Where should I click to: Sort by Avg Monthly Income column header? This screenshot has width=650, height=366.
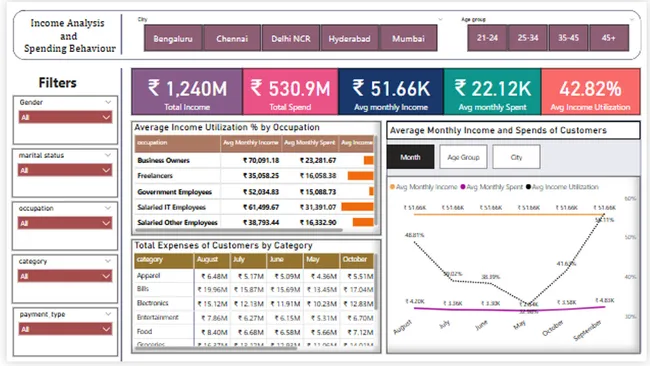[251, 143]
